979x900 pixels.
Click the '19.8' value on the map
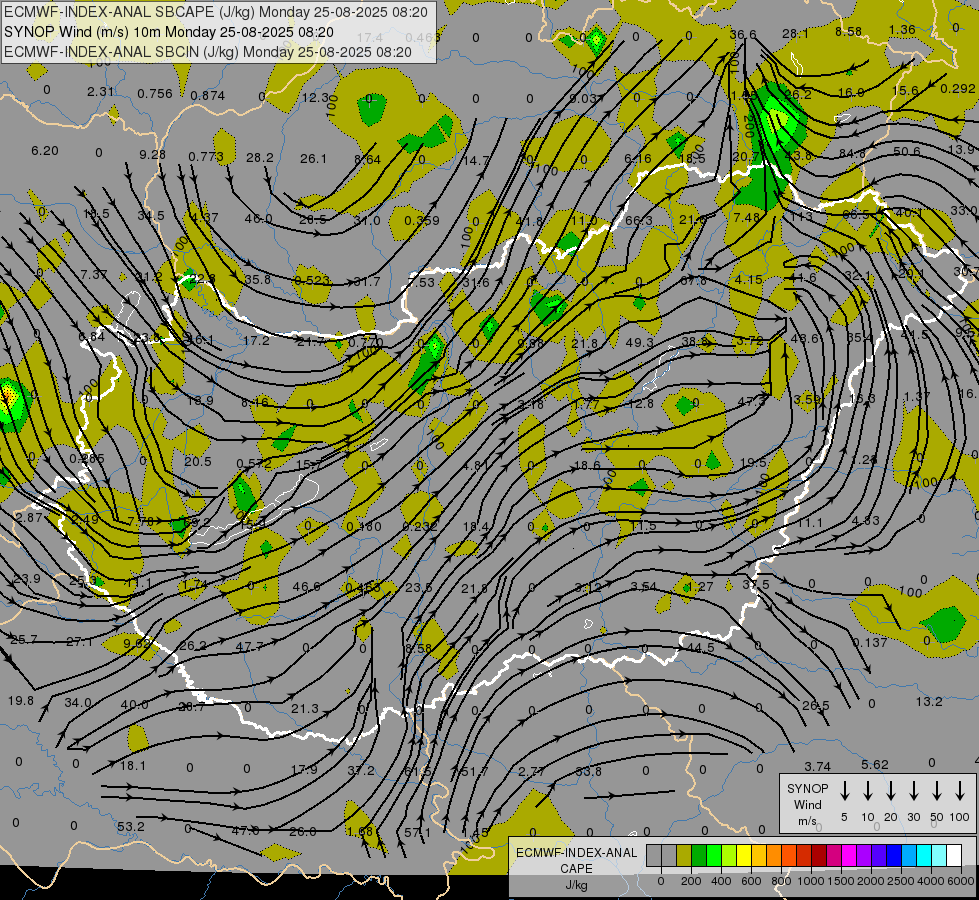point(21,701)
